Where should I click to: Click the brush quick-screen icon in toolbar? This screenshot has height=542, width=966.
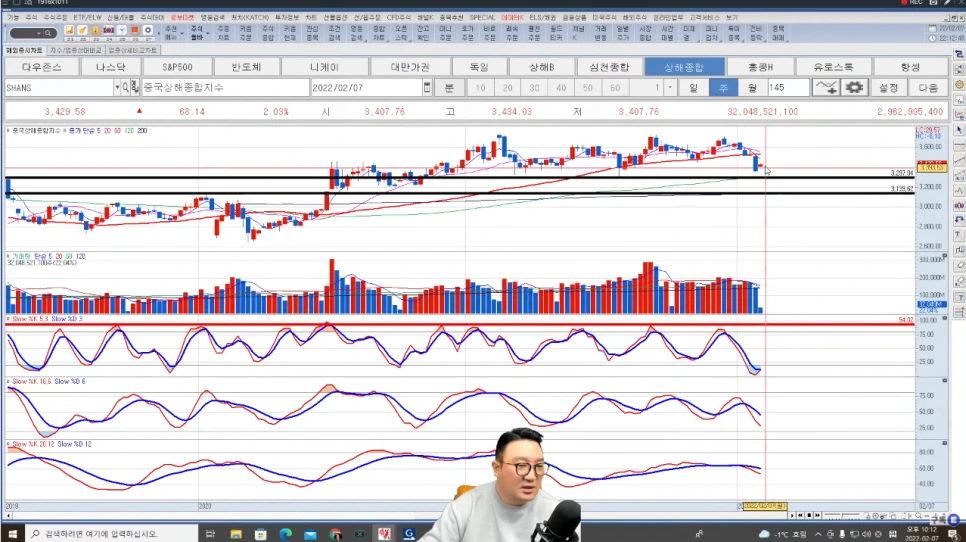[x=82, y=30]
